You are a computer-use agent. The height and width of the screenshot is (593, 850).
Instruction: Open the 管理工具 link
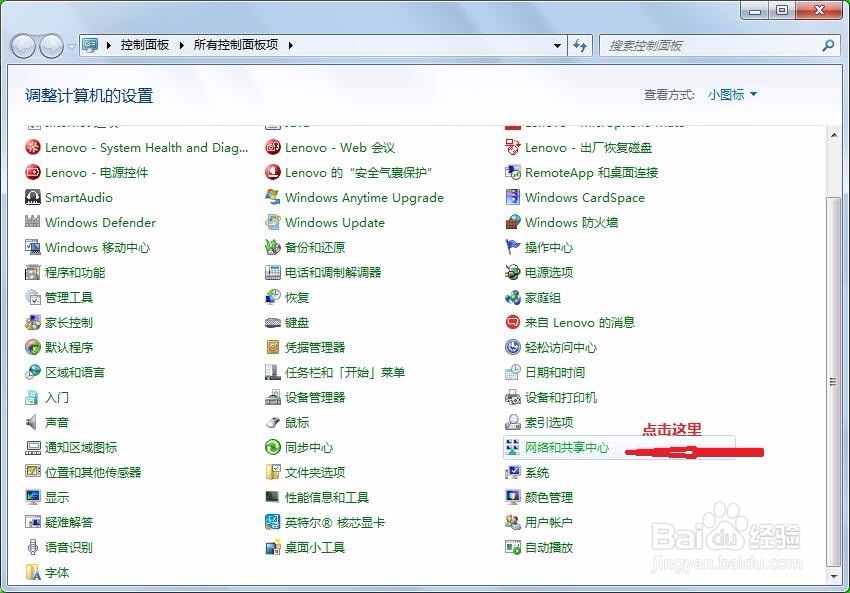coord(69,297)
